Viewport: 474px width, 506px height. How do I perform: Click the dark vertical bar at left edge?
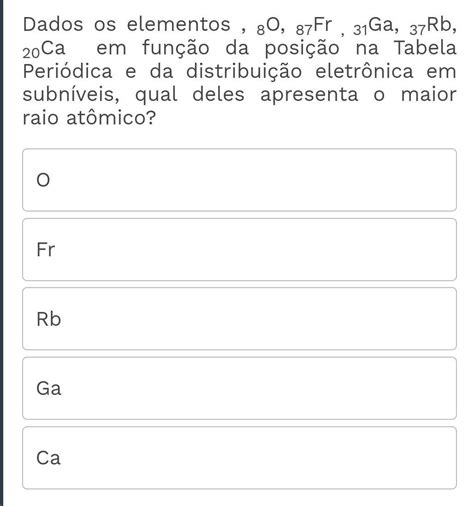point(2,253)
